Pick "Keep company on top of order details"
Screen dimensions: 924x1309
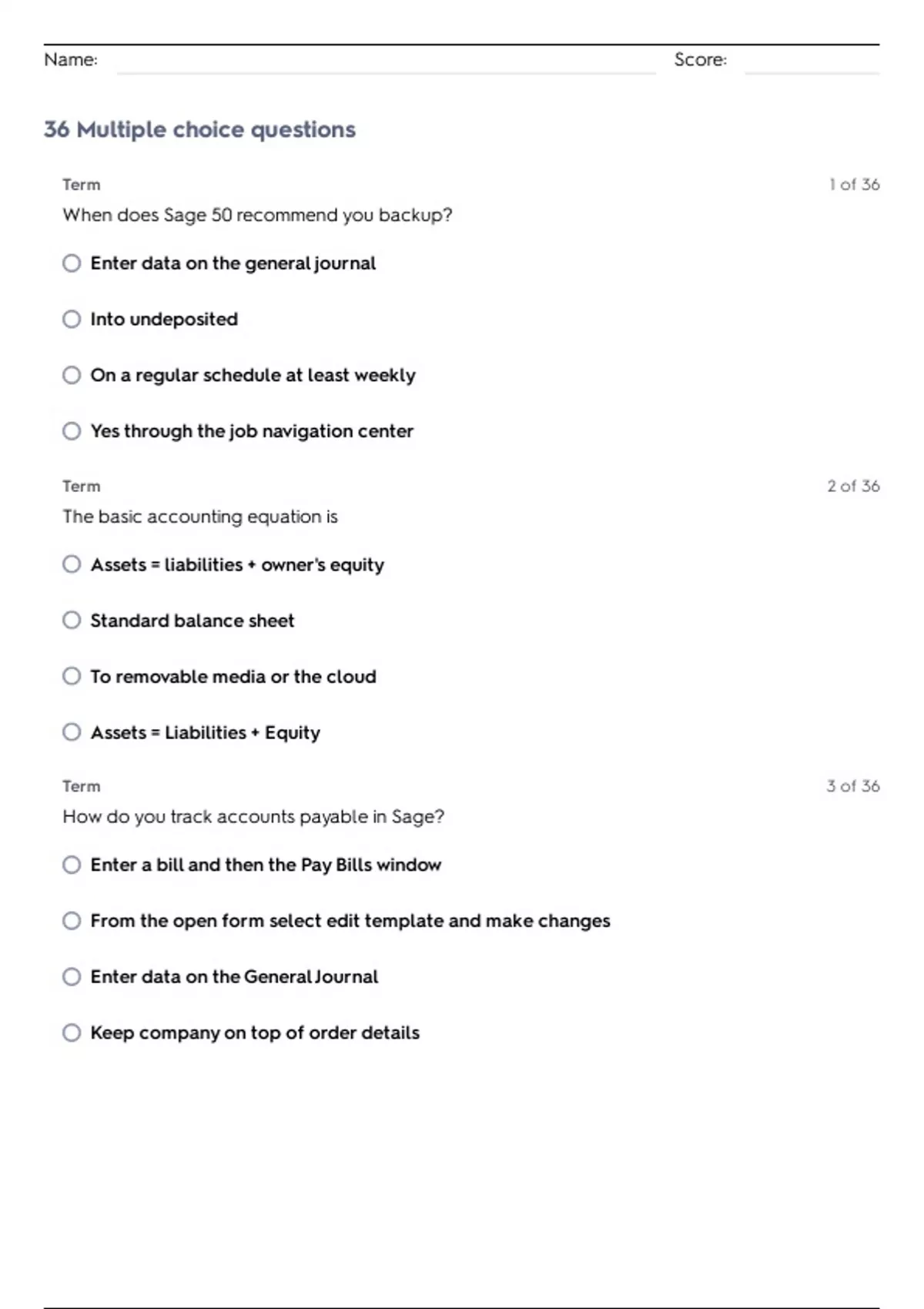point(72,1033)
